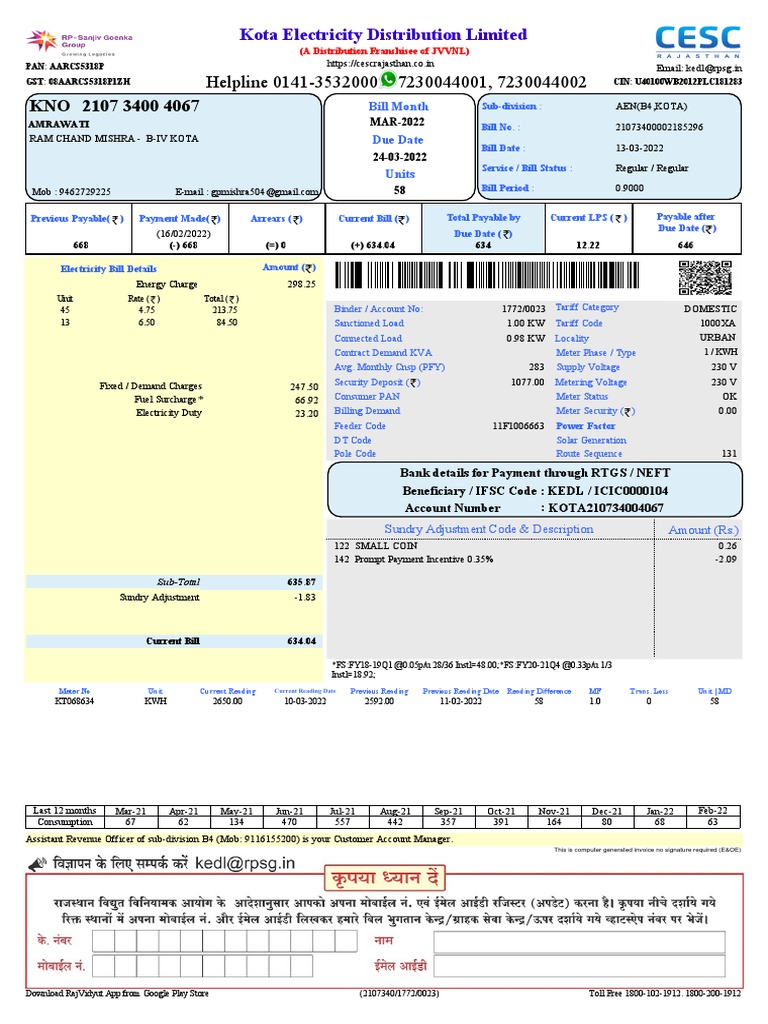
Task: Click the Feb-22 consumption 63 cell
Action: pyautogui.click(x=712, y=823)
